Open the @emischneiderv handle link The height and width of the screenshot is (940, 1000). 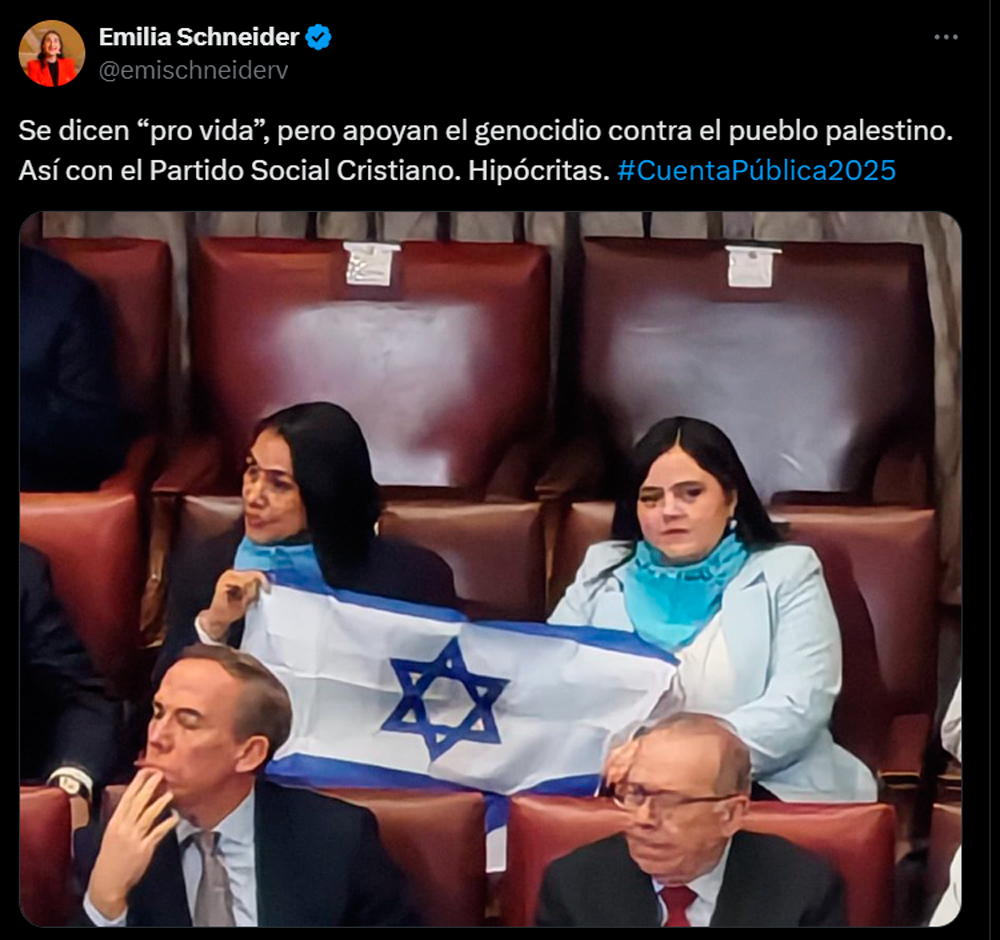193,70
